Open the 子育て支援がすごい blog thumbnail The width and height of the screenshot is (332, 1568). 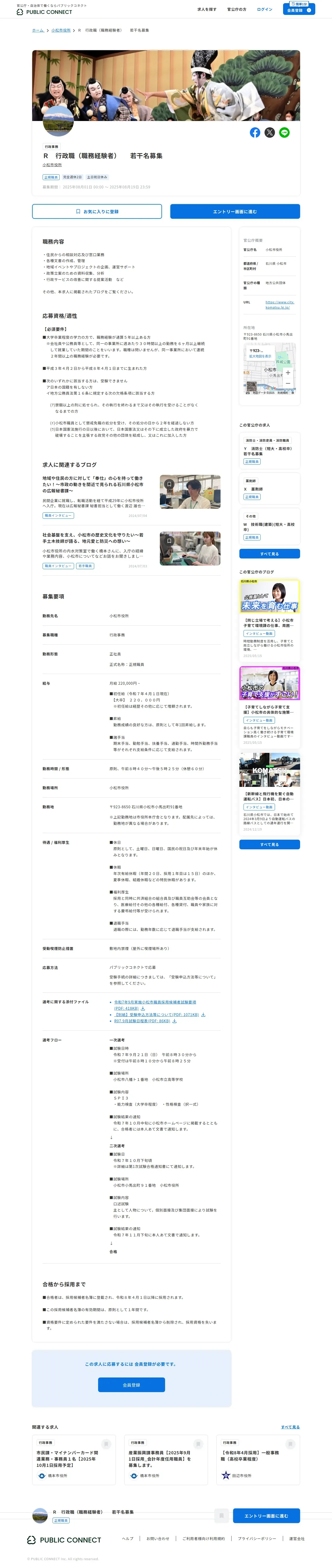[269, 683]
